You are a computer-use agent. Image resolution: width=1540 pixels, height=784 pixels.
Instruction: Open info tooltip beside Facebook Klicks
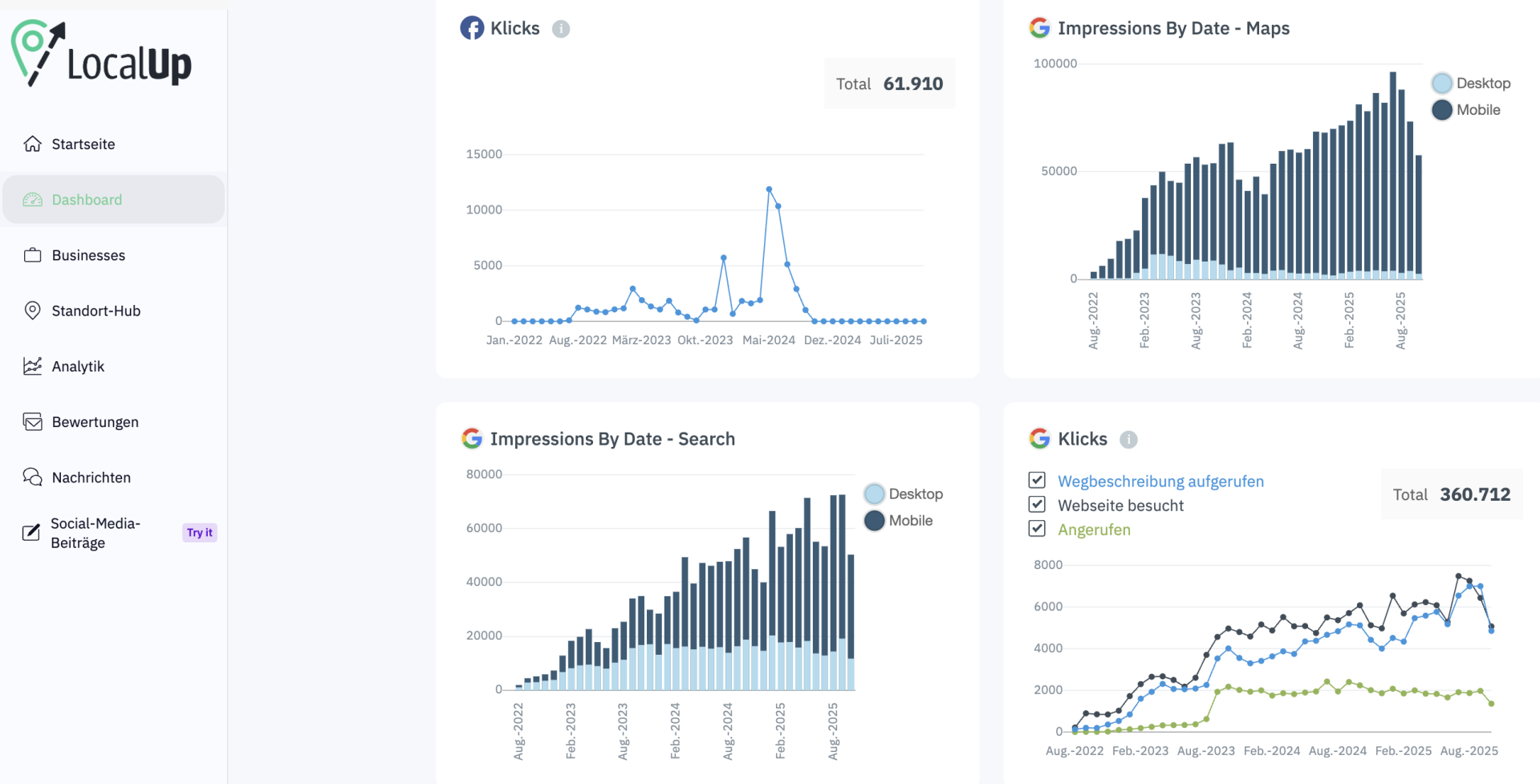[561, 29]
